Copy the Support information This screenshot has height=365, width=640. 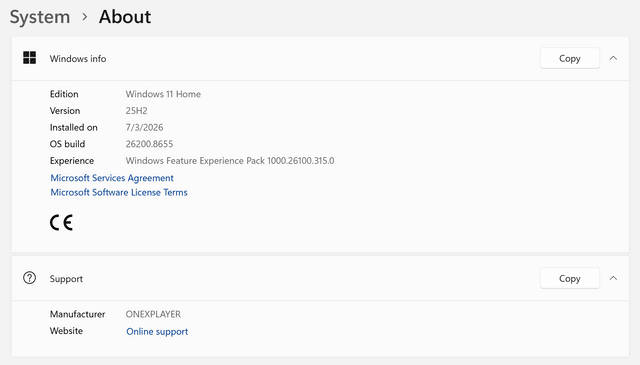pyautogui.click(x=570, y=278)
